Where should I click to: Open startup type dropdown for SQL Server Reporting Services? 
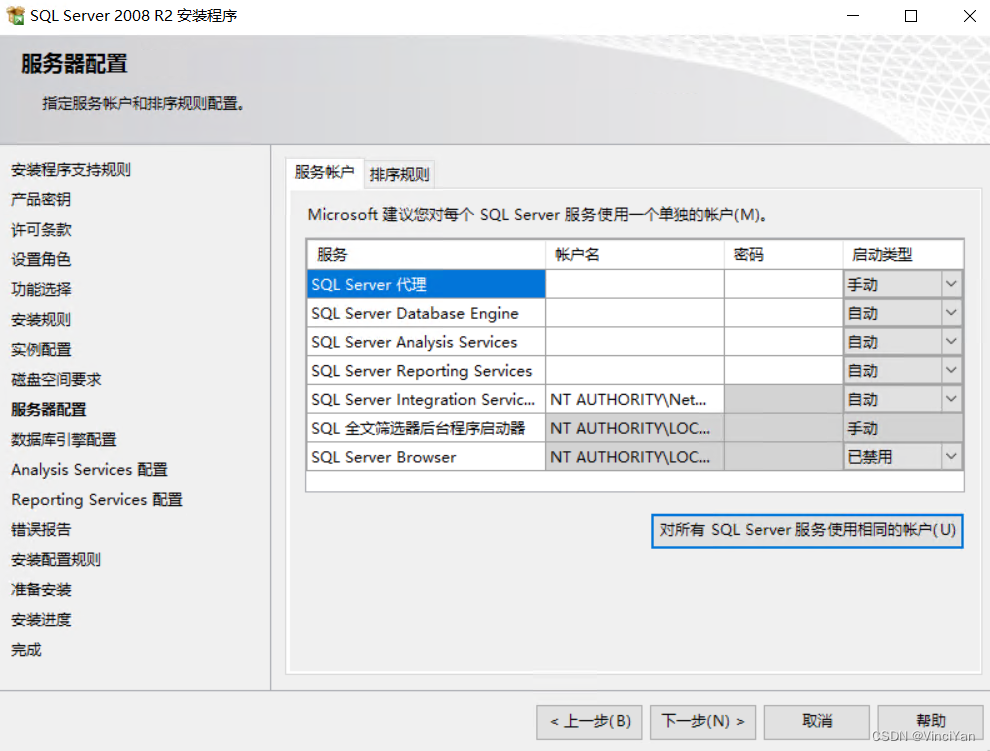(x=951, y=370)
